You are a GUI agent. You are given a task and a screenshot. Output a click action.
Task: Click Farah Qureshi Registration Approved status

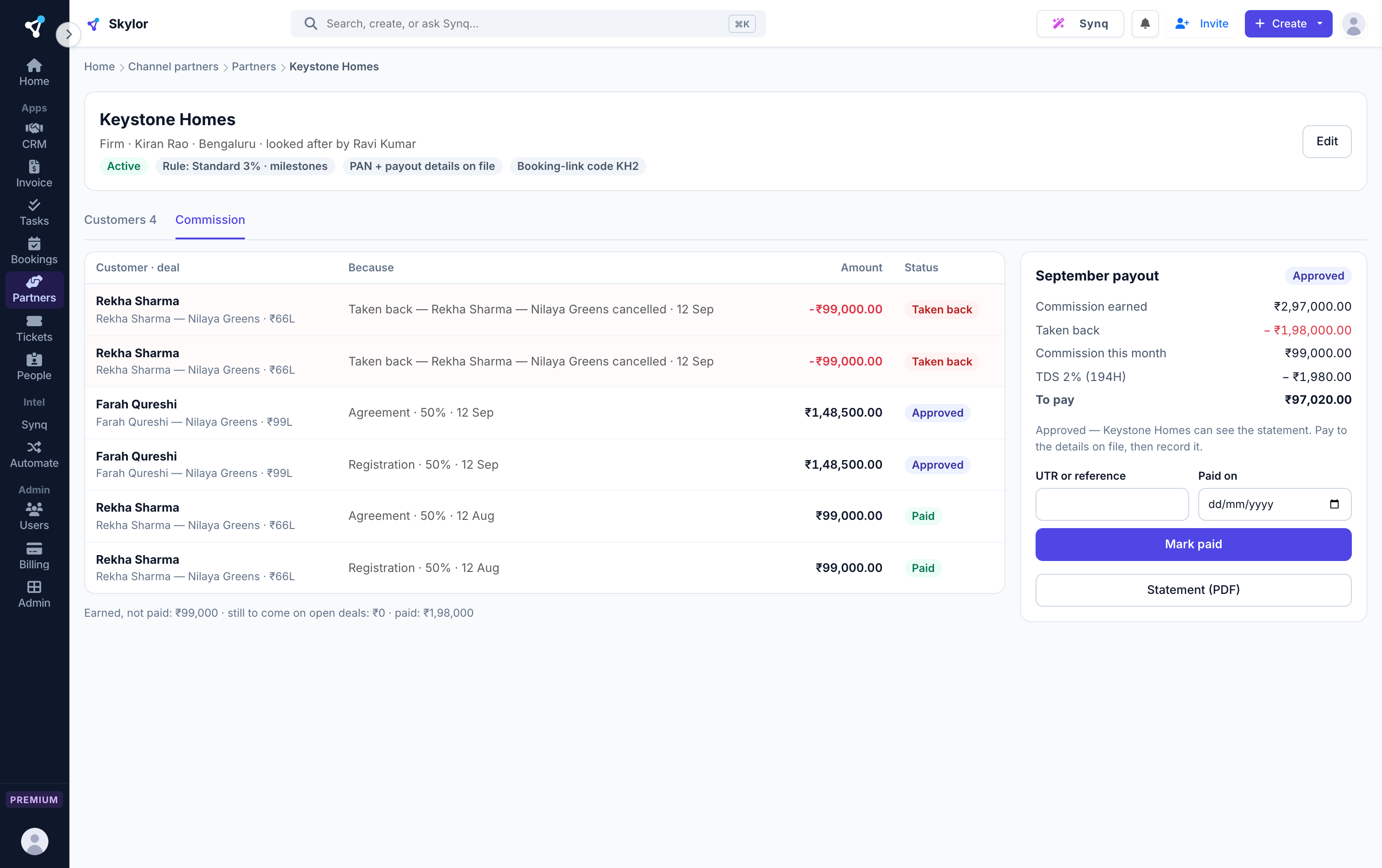click(x=936, y=465)
